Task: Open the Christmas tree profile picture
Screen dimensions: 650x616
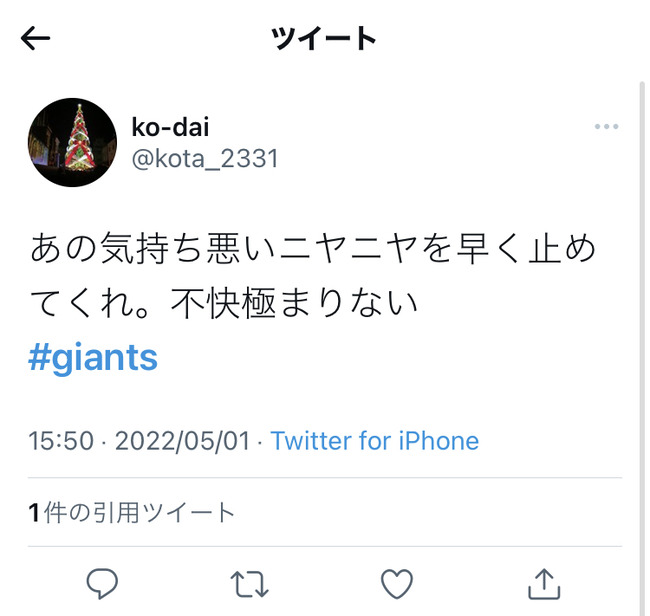Action: tap(72, 143)
